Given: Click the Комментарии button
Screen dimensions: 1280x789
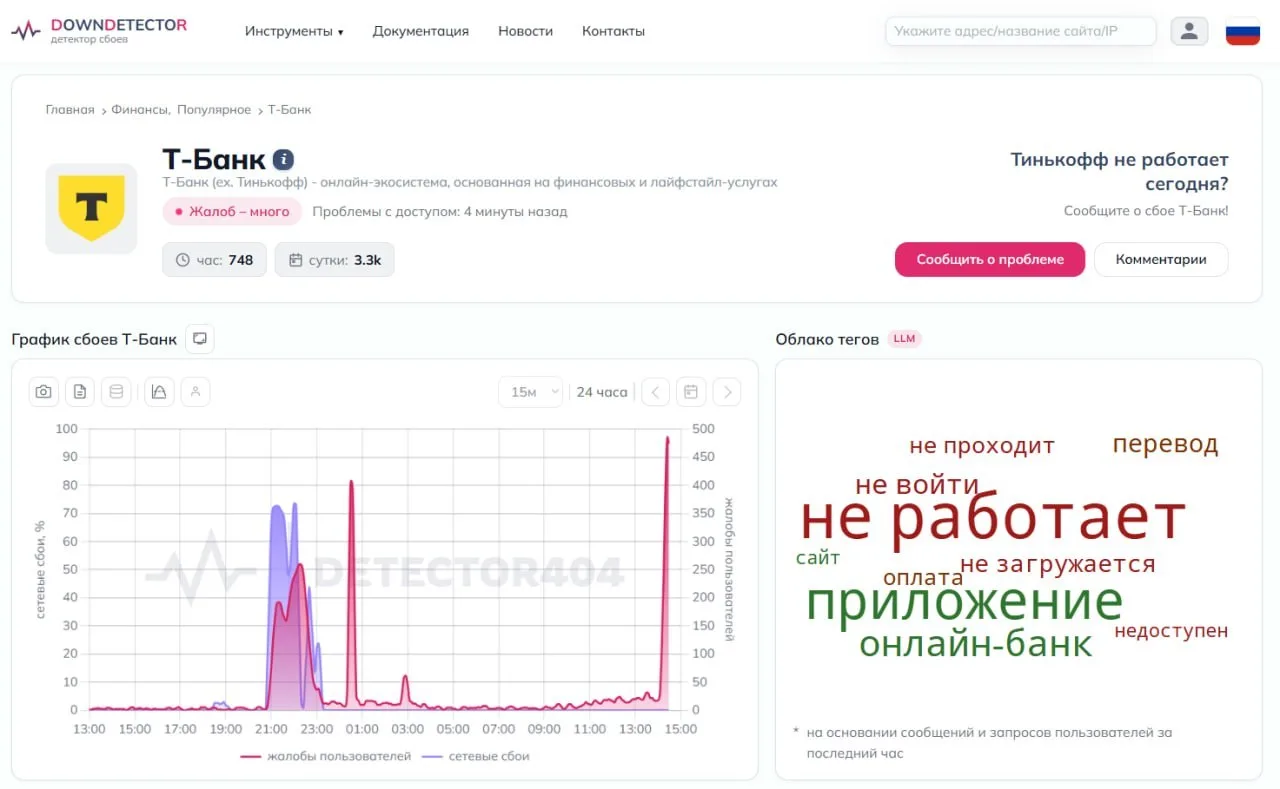Looking at the screenshot, I should pos(1161,259).
